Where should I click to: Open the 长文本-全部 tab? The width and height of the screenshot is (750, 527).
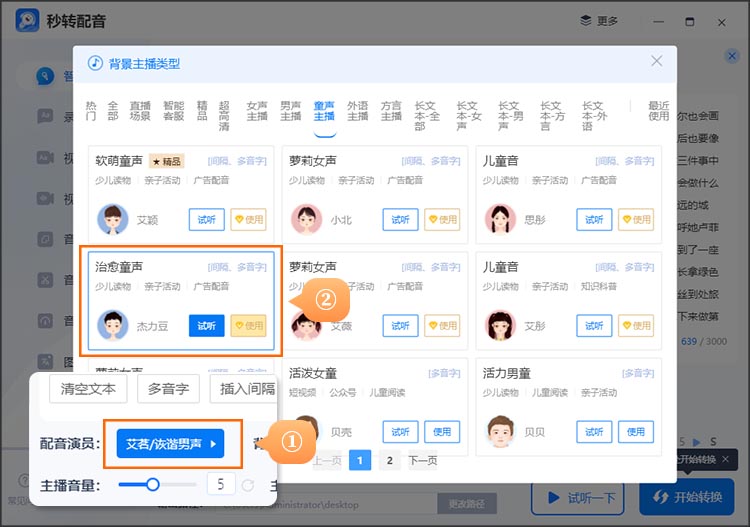[x=427, y=116]
